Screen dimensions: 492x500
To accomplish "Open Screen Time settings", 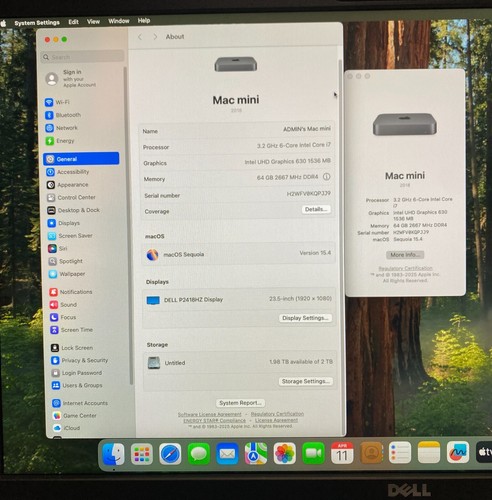I will [x=72, y=330].
